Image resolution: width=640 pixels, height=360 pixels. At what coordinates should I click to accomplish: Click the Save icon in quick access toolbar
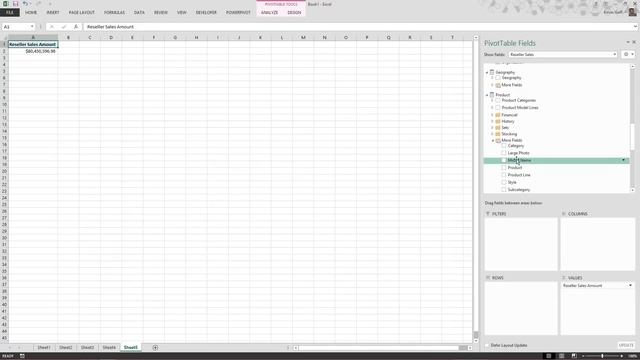(15, 4)
